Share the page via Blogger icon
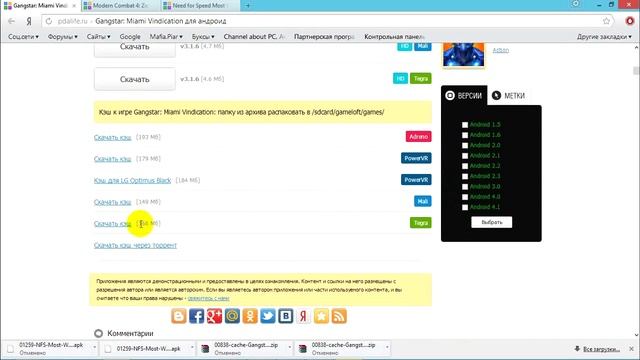Image resolution: width=640 pixels, height=360 pixels. (178, 316)
